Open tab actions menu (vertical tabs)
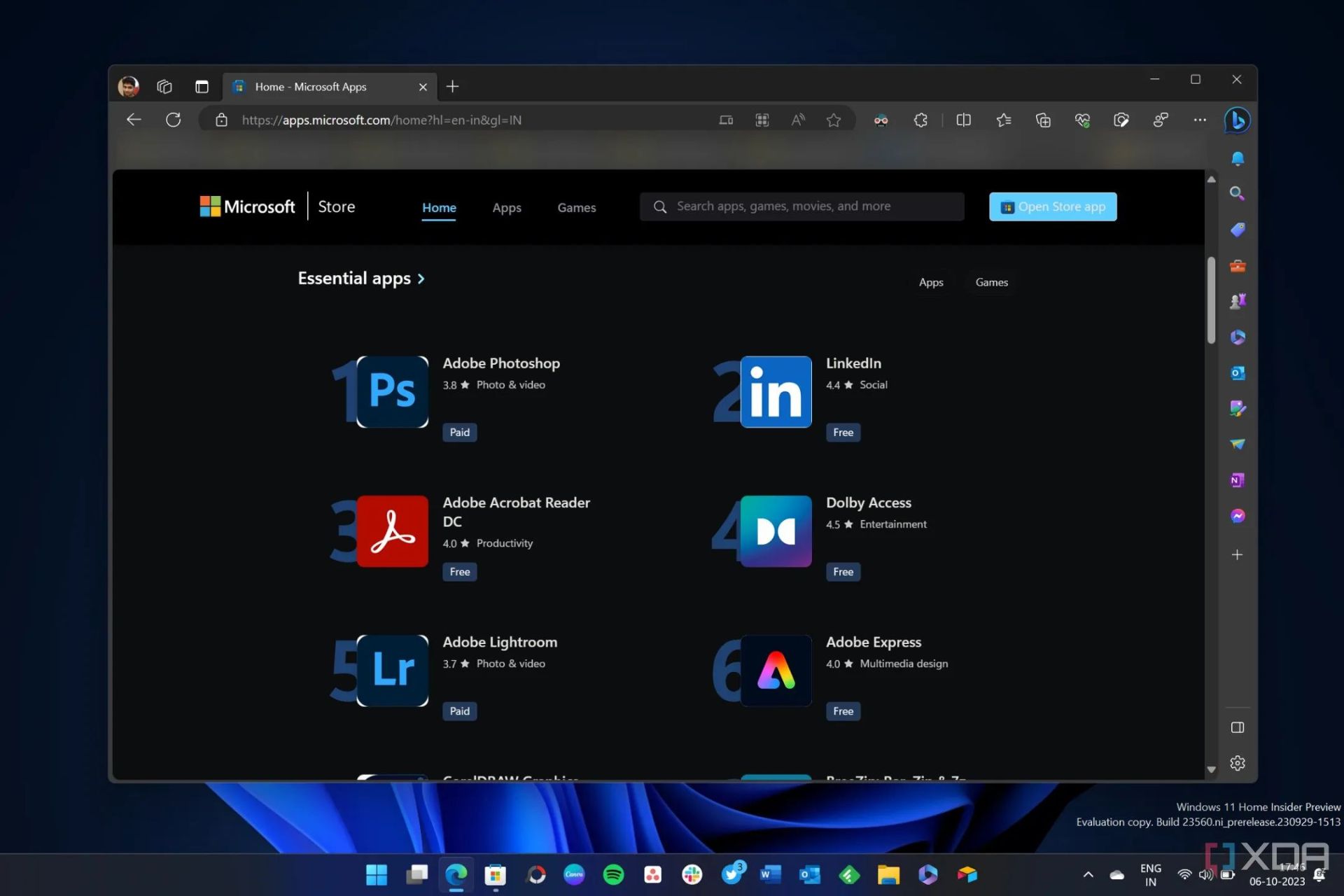This screenshot has width=1344, height=896. [202, 87]
